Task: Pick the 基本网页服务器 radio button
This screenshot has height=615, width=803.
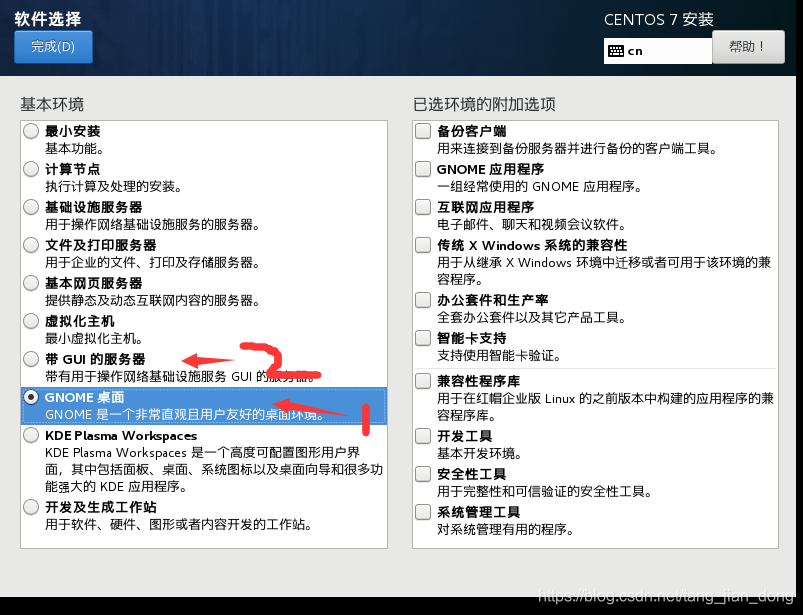Action: tap(31, 283)
